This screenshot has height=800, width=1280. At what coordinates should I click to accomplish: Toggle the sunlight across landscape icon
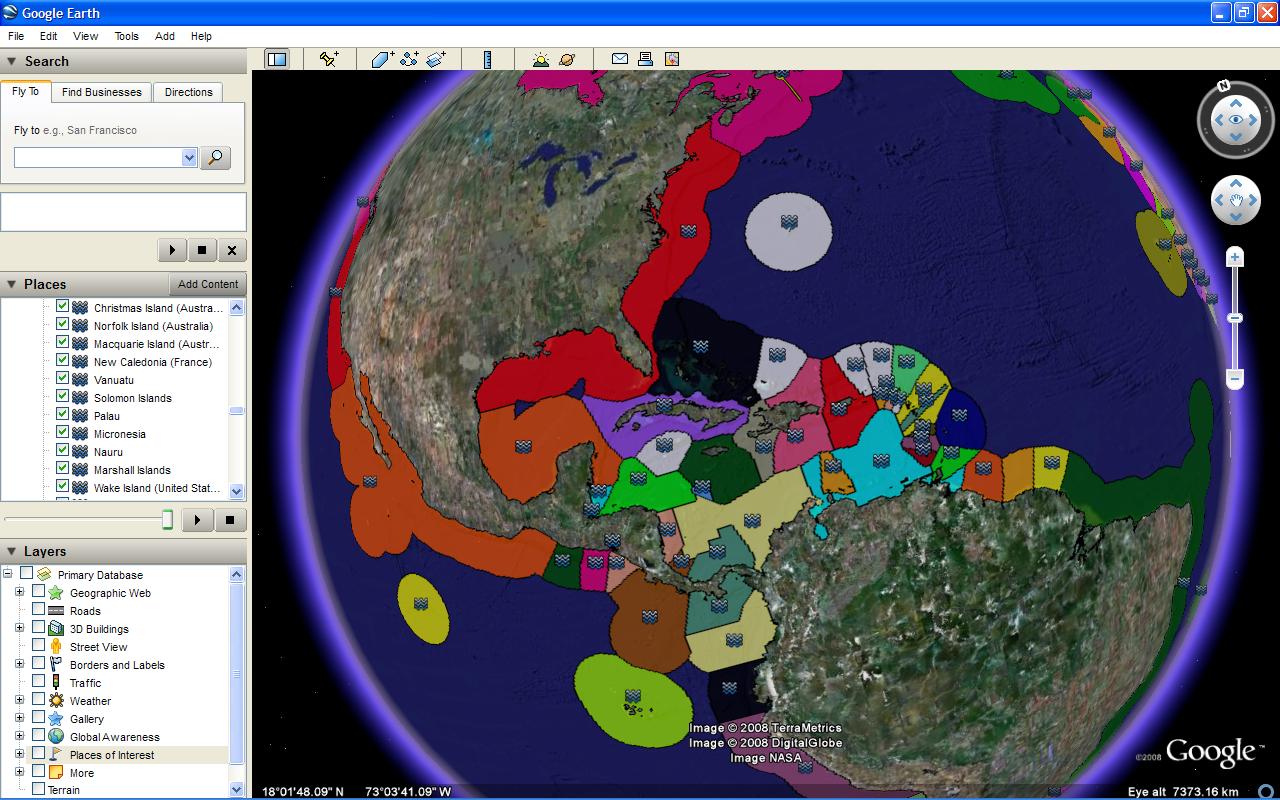pyautogui.click(x=541, y=60)
